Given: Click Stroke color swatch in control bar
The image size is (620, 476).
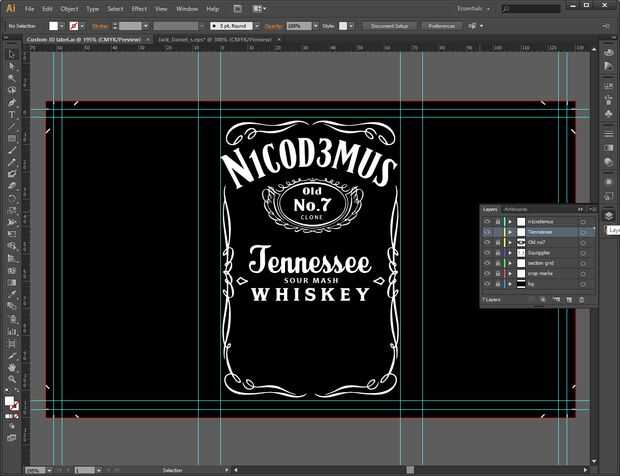Looking at the screenshot, I should pyautogui.click(x=74, y=26).
